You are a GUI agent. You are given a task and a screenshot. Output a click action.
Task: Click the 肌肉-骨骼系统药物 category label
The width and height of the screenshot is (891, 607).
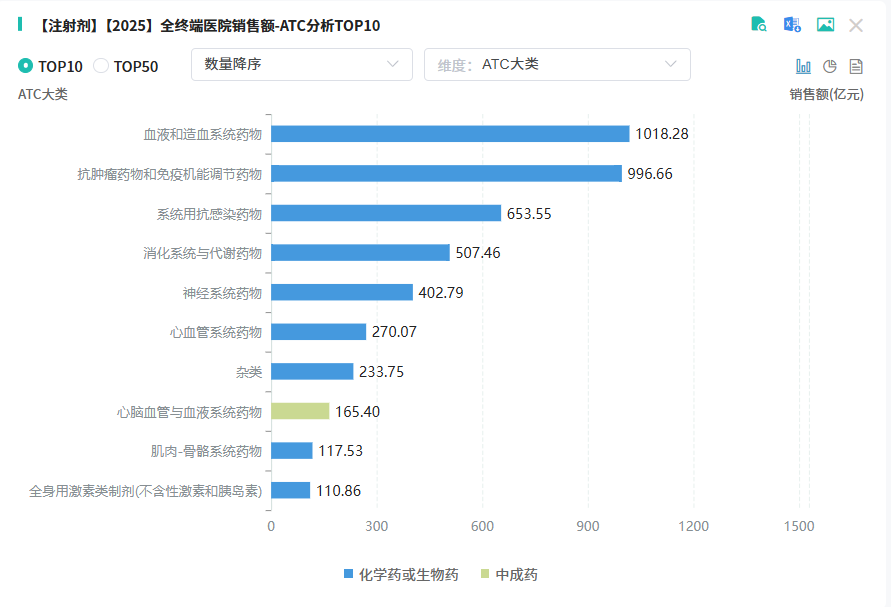tap(206, 451)
